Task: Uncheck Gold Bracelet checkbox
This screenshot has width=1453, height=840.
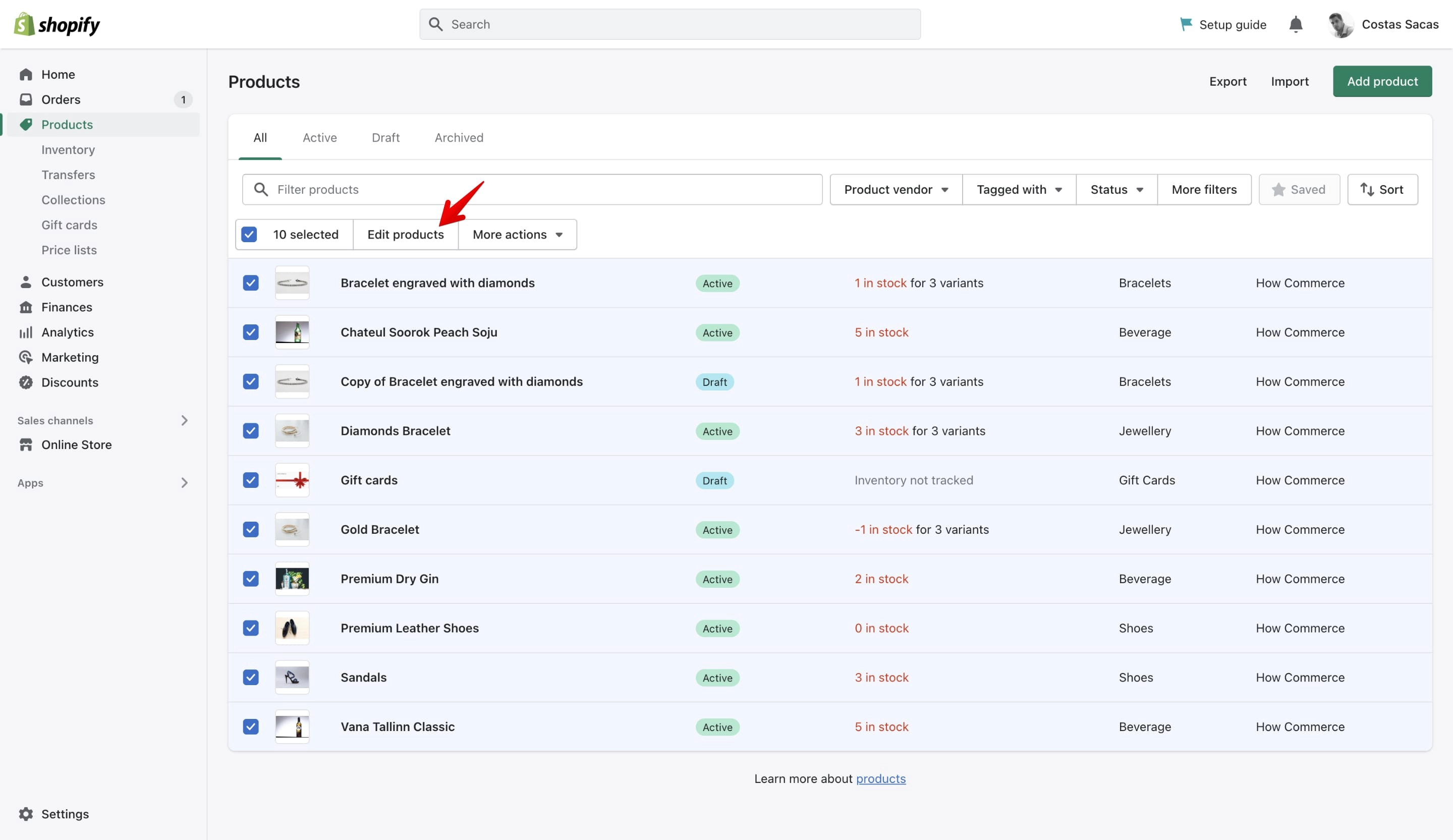Action: click(x=251, y=529)
